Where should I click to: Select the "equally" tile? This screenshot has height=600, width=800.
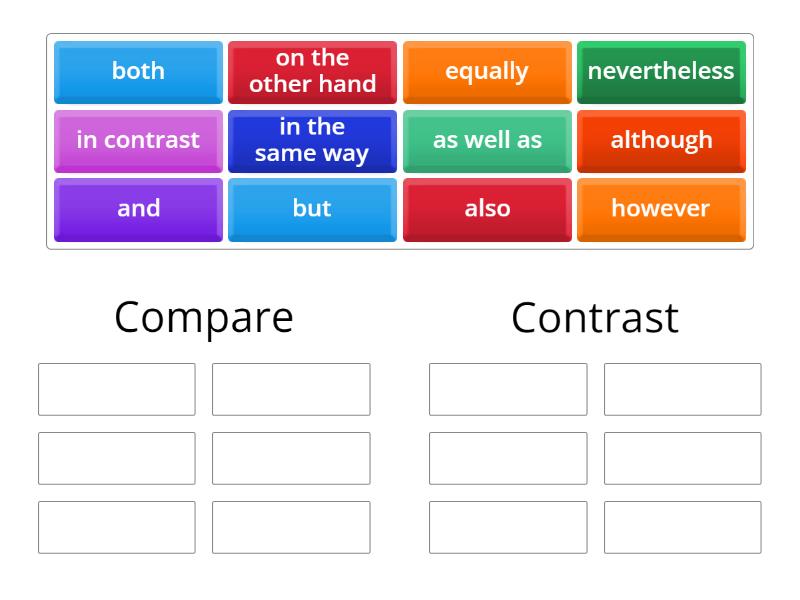click(x=487, y=71)
